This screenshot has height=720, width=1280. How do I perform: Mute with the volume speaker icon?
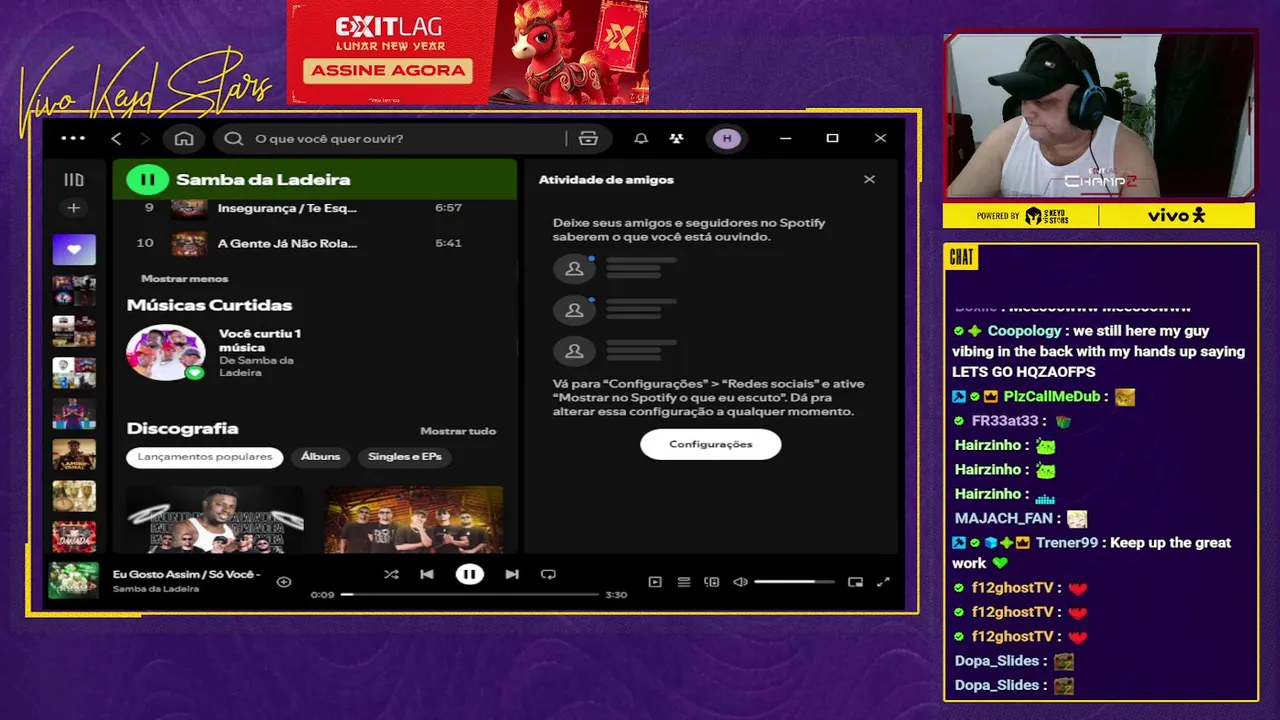tap(740, 582)
